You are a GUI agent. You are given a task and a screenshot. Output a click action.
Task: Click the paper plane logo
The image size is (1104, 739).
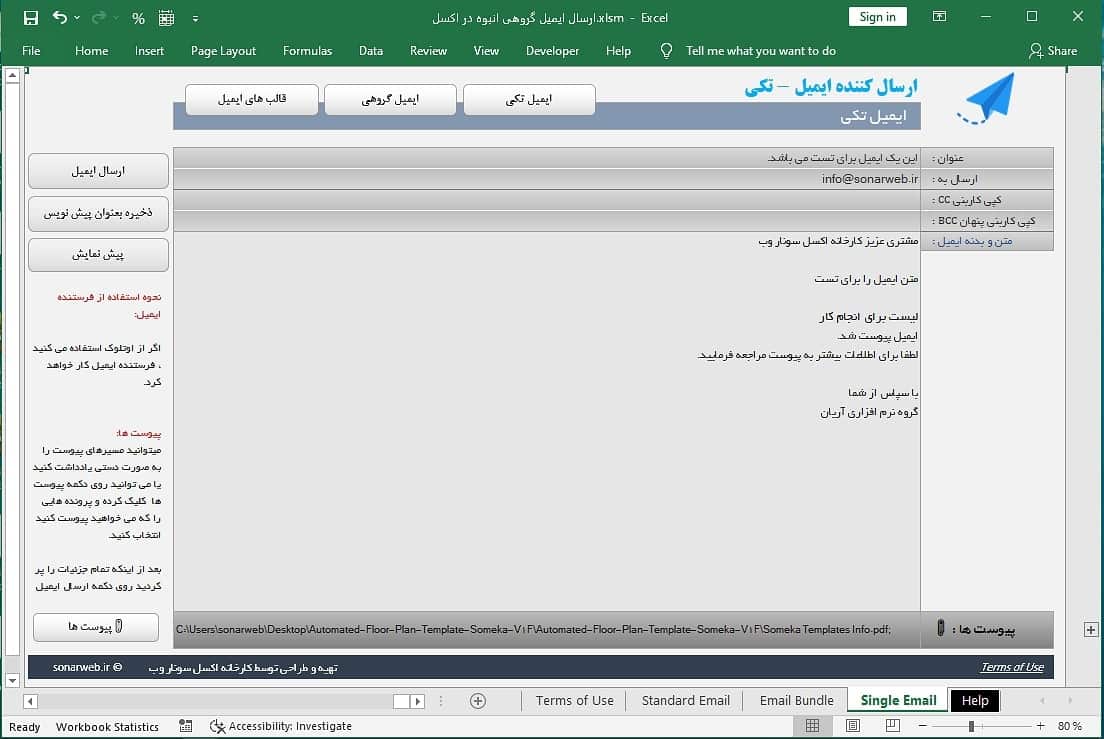click(987, 99)
